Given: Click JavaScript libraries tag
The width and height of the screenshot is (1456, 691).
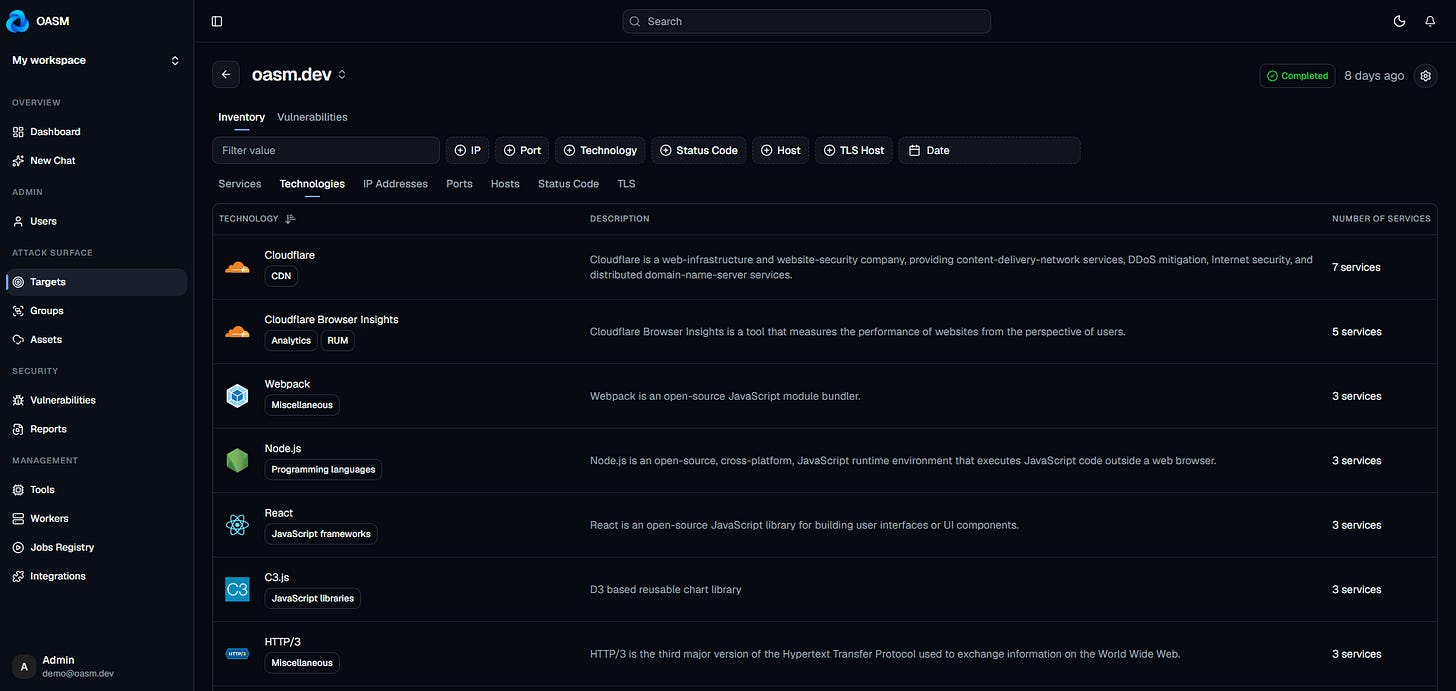Looking at the screenshot, I should pyautogui.click(x=313, y=598).
